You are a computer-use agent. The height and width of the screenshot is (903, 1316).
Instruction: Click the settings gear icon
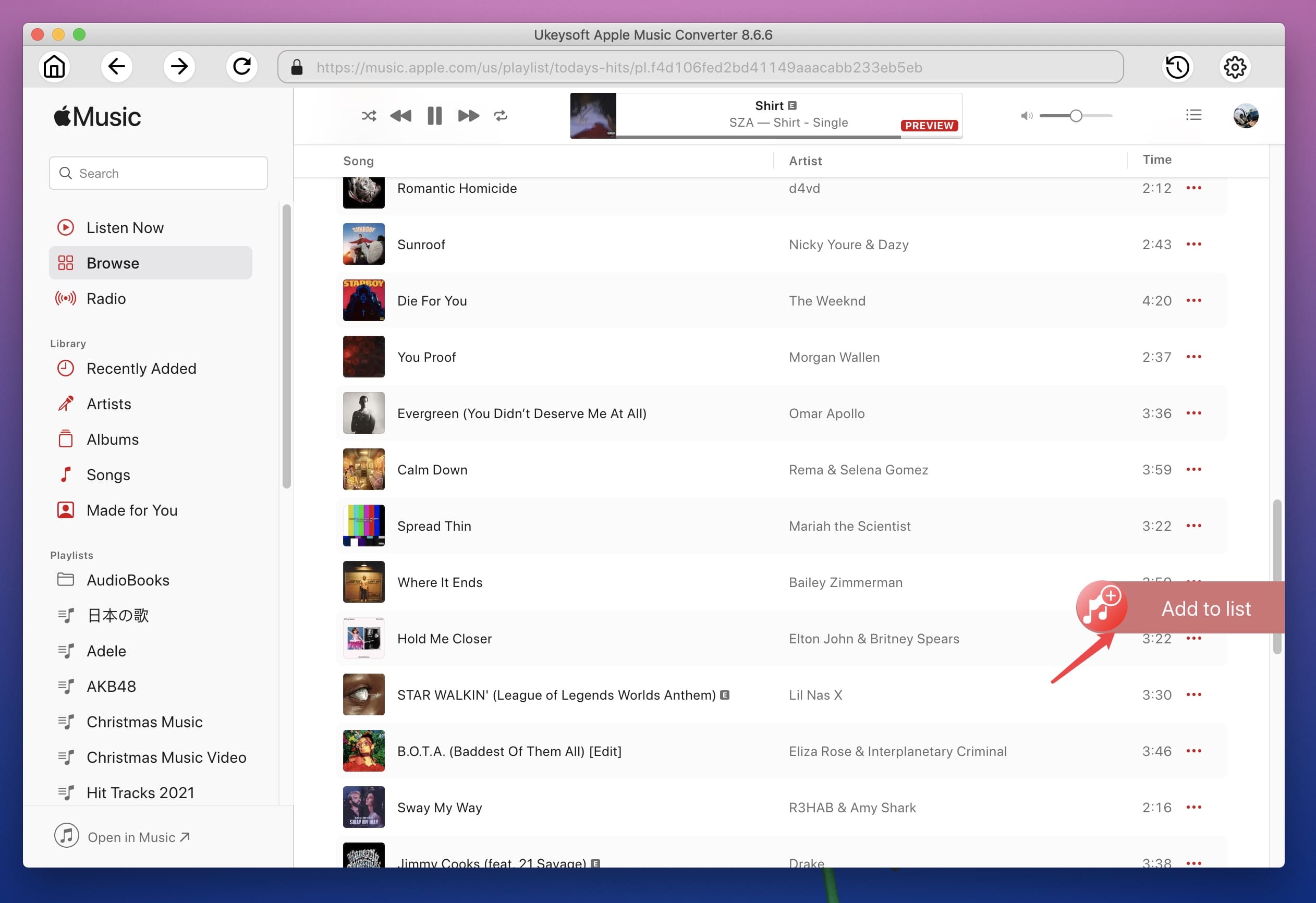pos(1235,66)
